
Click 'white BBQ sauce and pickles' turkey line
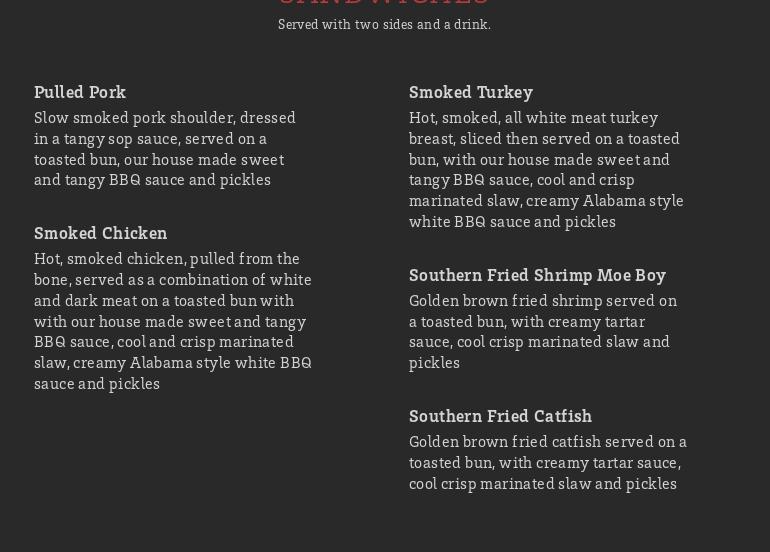coord(512,222)
